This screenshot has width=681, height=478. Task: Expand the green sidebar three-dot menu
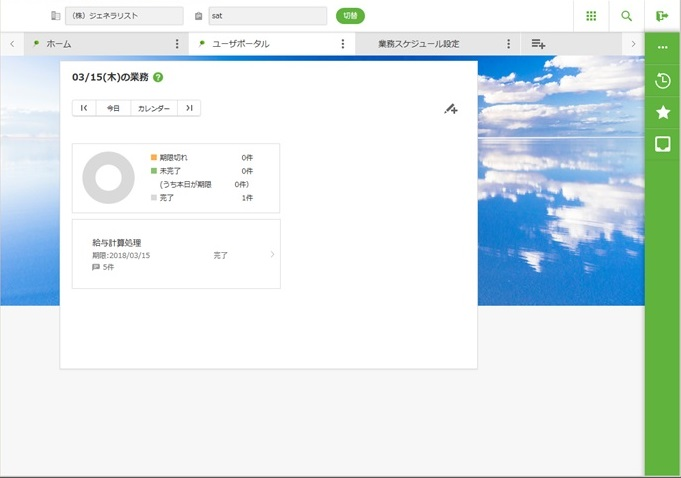pos(662,48)
